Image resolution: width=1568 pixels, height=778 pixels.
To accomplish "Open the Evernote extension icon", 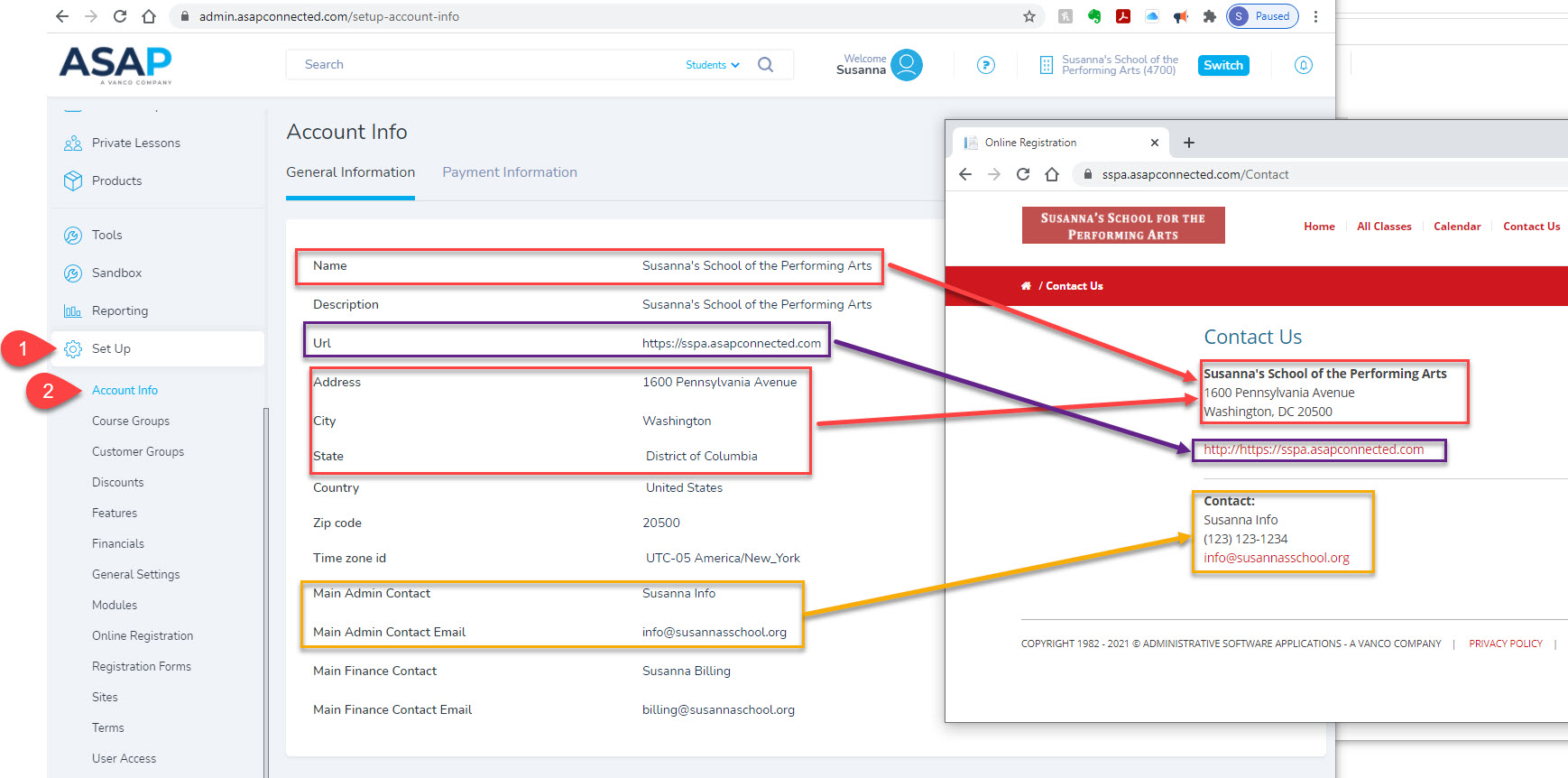I will click(x=1094, y=16).
